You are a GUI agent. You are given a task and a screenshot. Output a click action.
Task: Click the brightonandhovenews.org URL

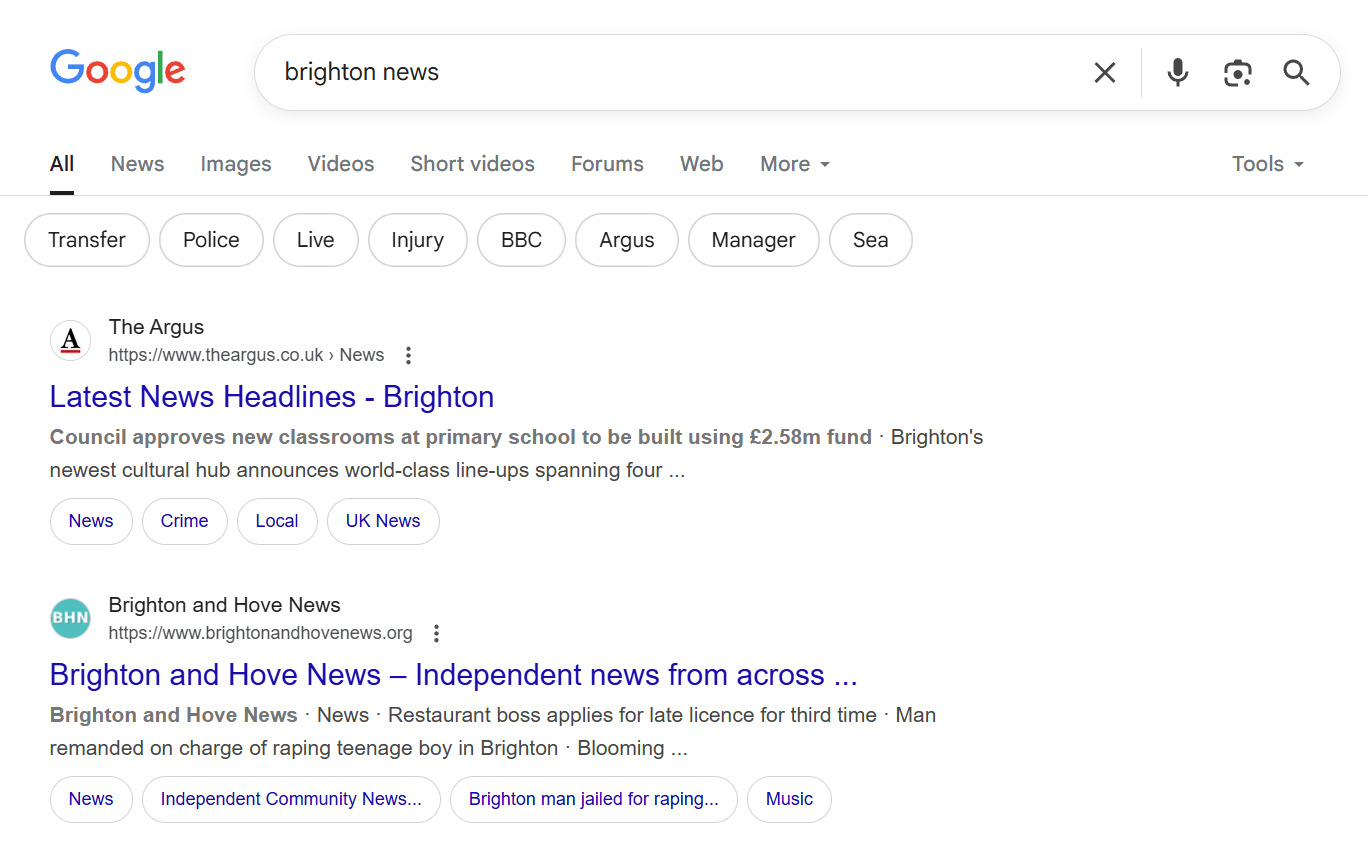260,633
